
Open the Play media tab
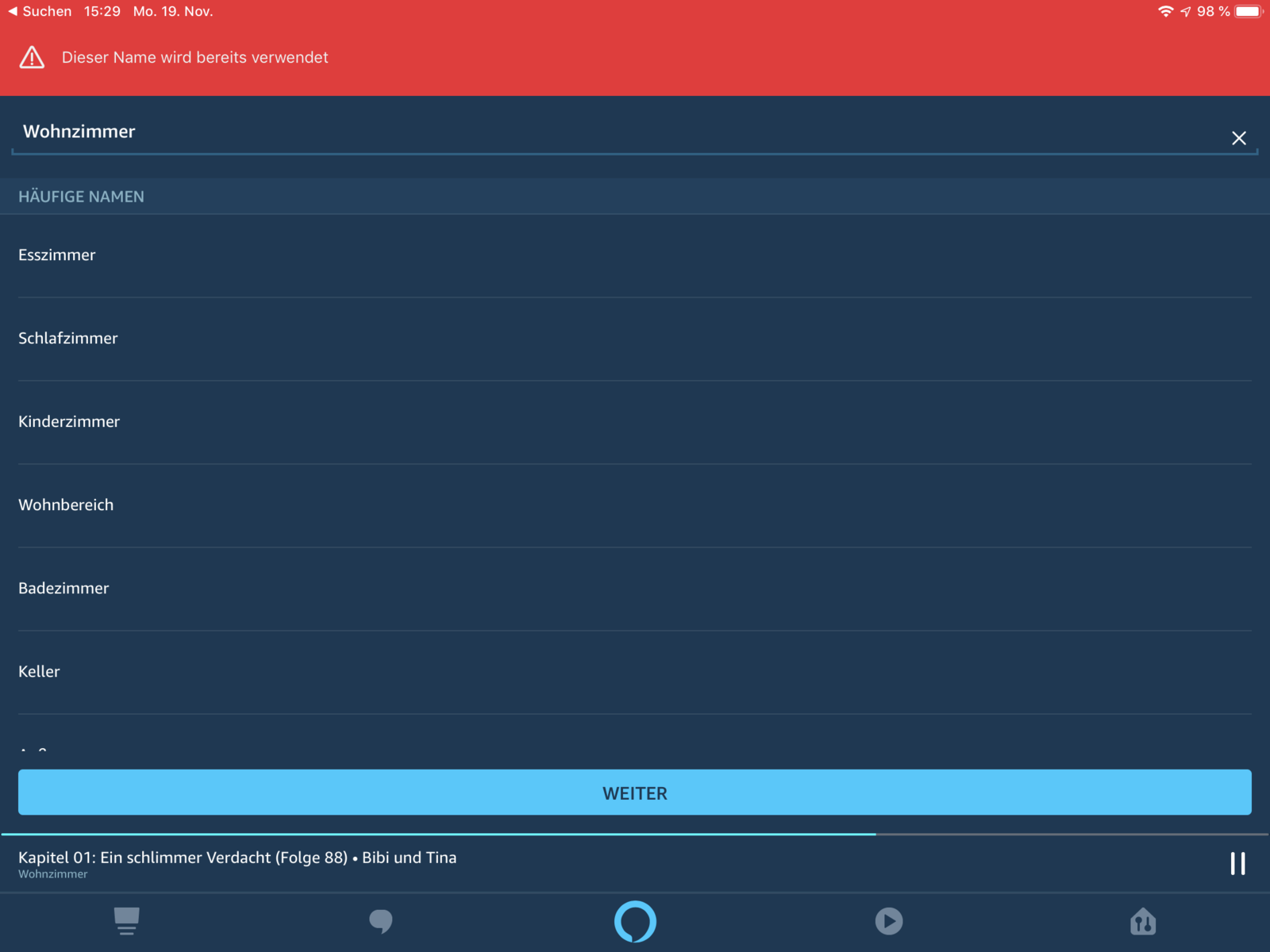[x=889, y=921]
